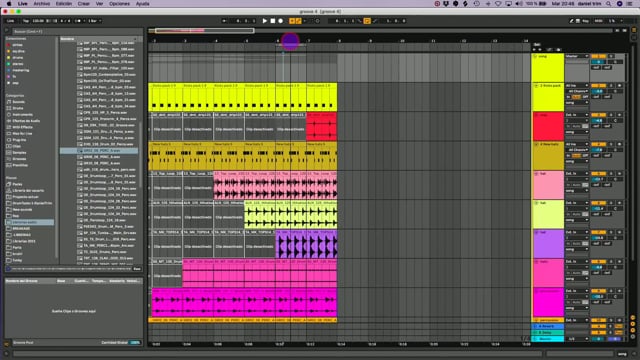Select the highlighted GR02 percussion sample file

[x=99, y=151]
